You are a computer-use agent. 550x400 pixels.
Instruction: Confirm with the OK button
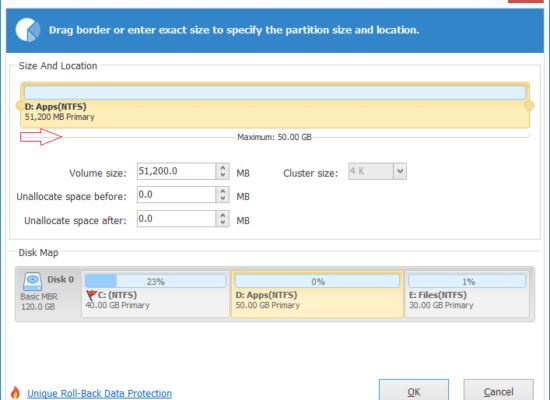414,391
